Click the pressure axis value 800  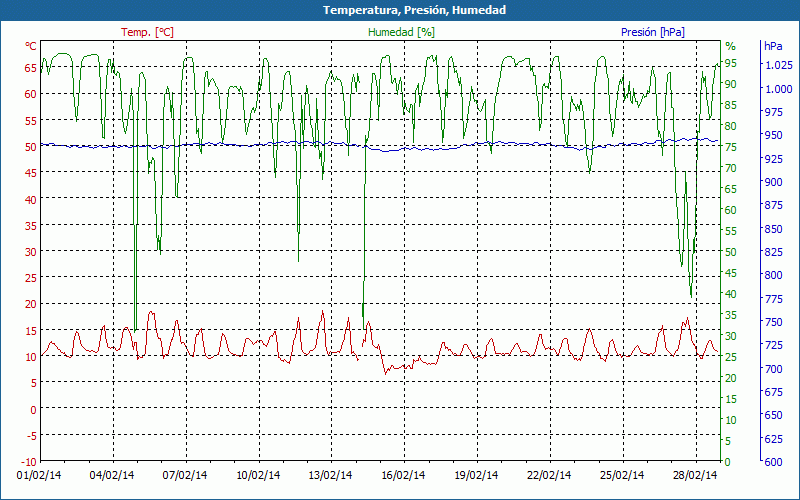pyautogui.click(x=774, y=275)
